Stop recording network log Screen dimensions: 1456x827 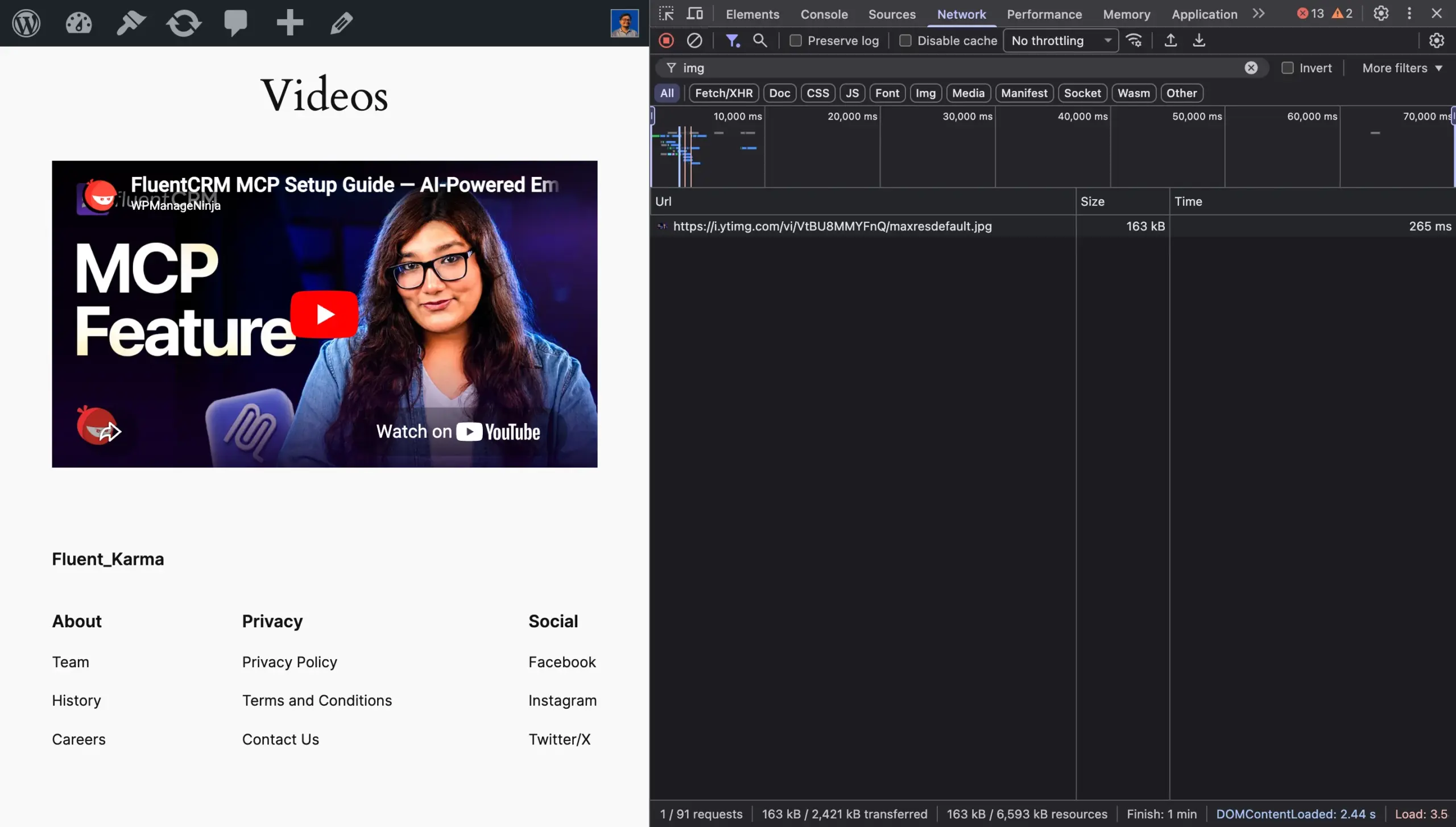(x=666, y=40)
